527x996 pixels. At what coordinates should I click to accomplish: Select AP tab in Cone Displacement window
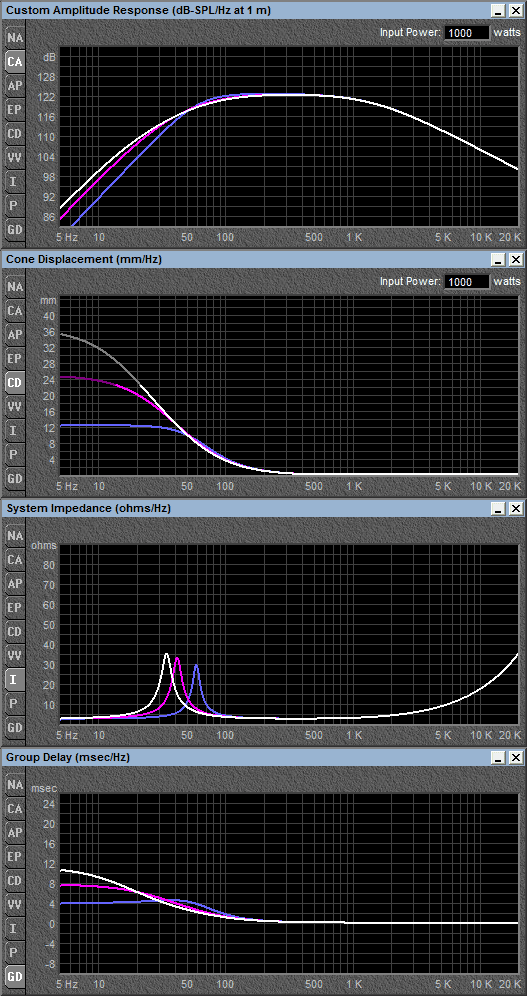pos(15,335)
